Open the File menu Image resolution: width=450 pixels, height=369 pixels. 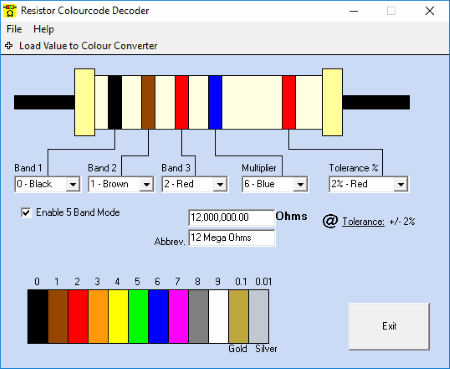point(14,29)
